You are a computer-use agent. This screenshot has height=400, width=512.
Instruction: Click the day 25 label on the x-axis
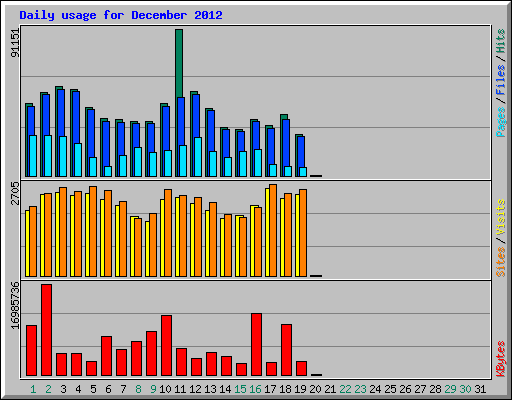coord(390,389)
